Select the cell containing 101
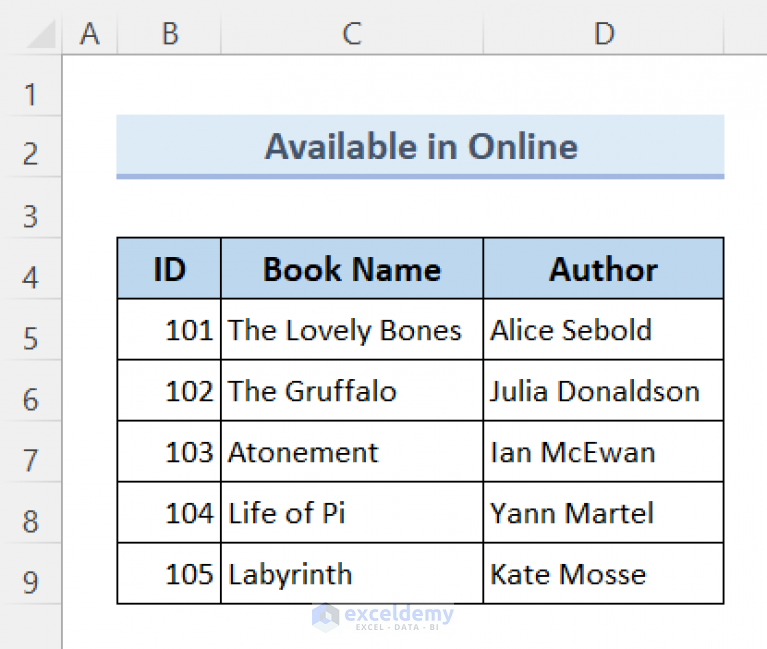This screenshot has width=767, height=649. [x=169, y=330]
